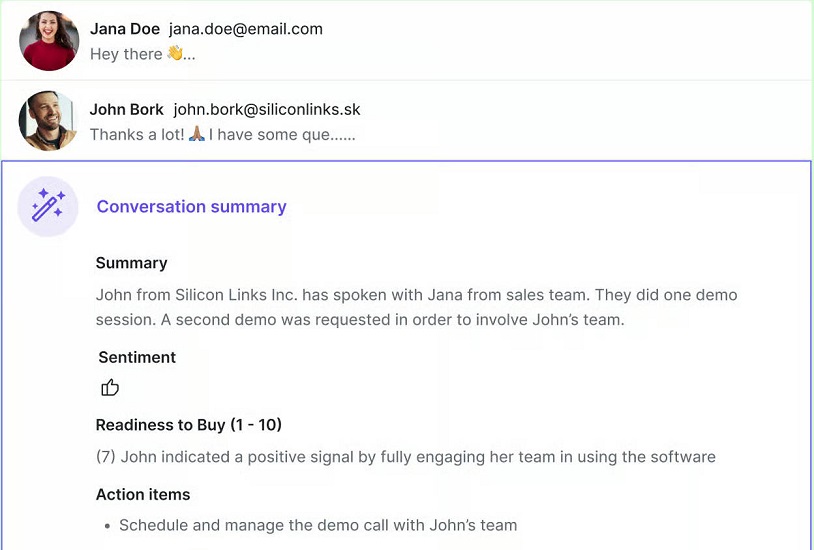Click the jana.doe@email.com address
Screen dimensions: 814x550
click(246, 29)
